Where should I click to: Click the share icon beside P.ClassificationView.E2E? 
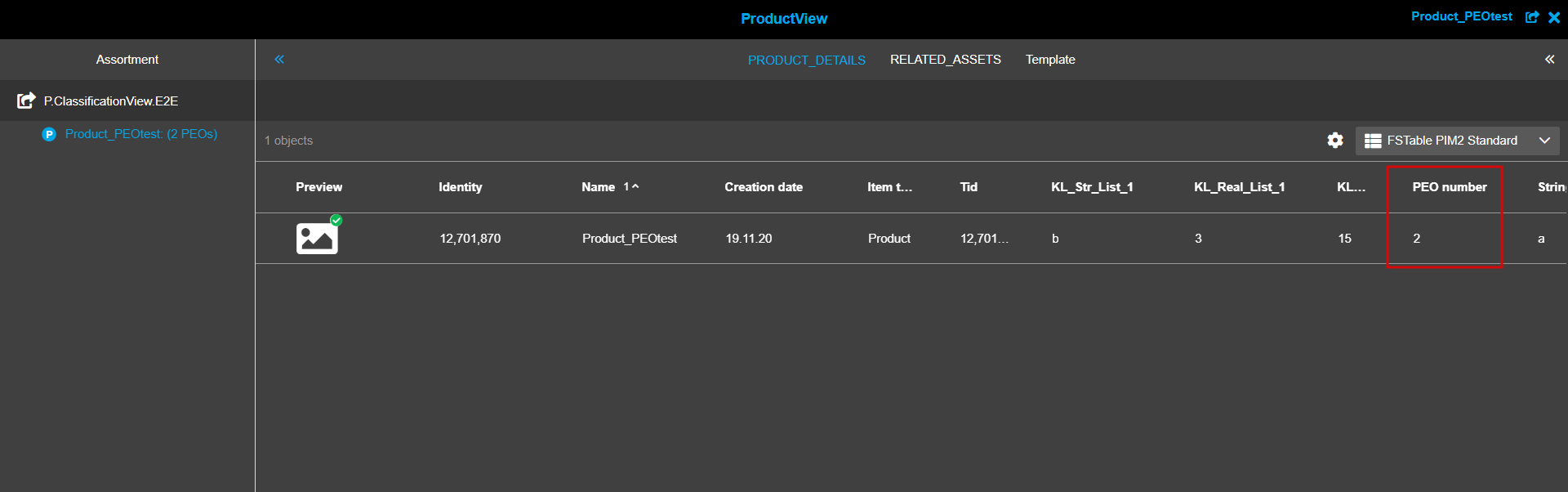pyautogui.click(x=26, y=101)
